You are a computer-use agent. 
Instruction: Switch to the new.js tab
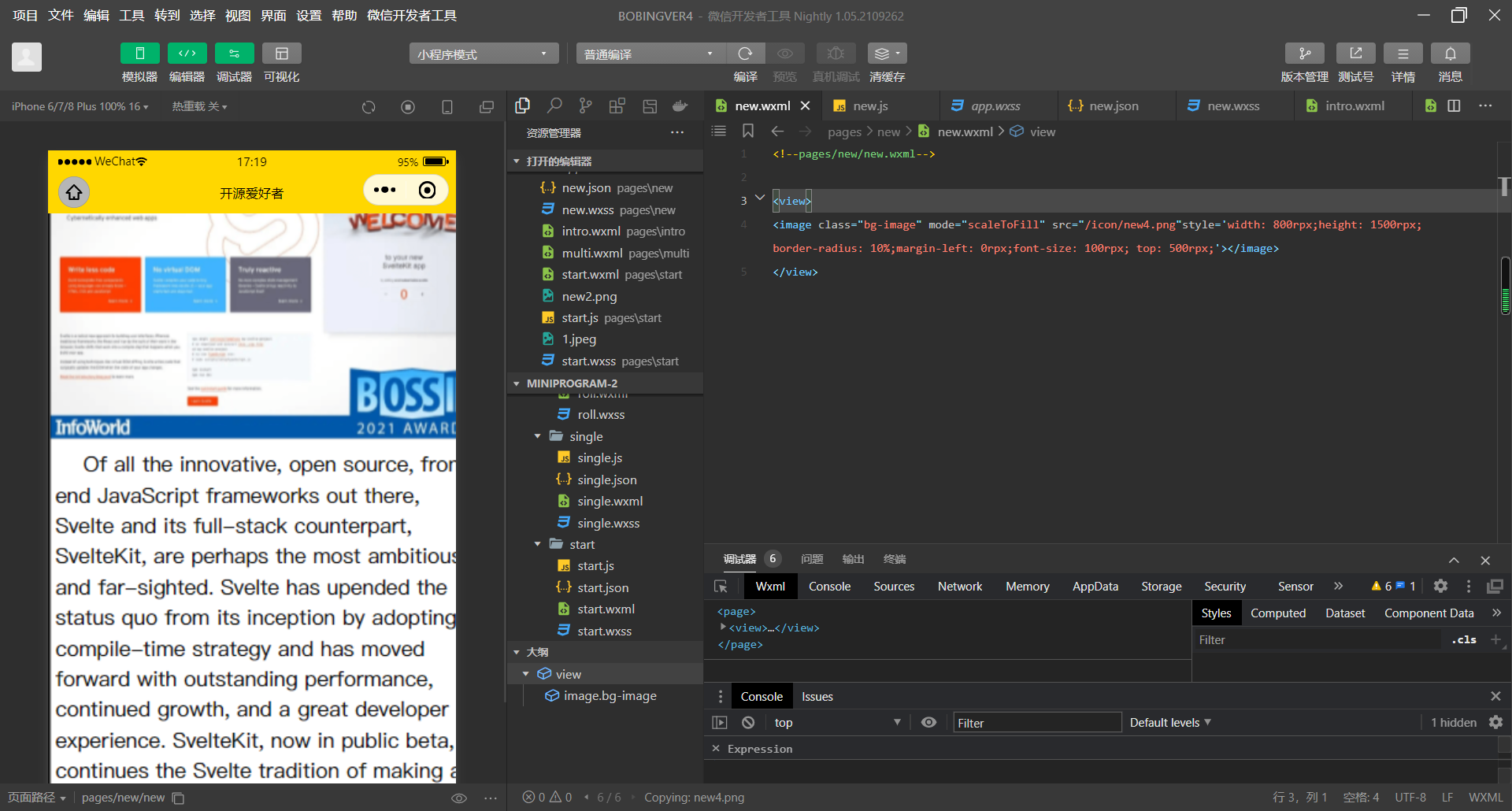[870, 106]
